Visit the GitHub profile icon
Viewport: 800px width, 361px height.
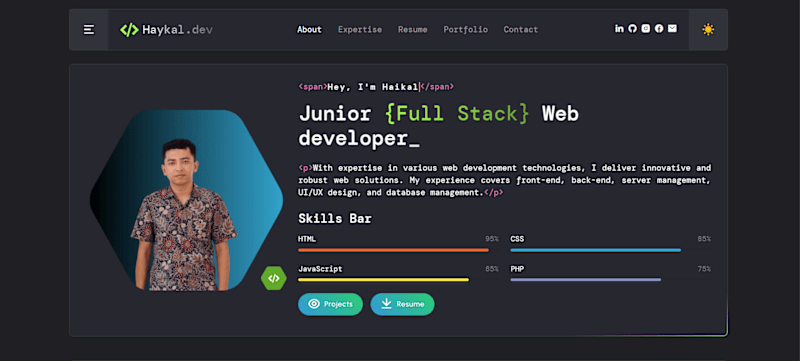[633, 29]
